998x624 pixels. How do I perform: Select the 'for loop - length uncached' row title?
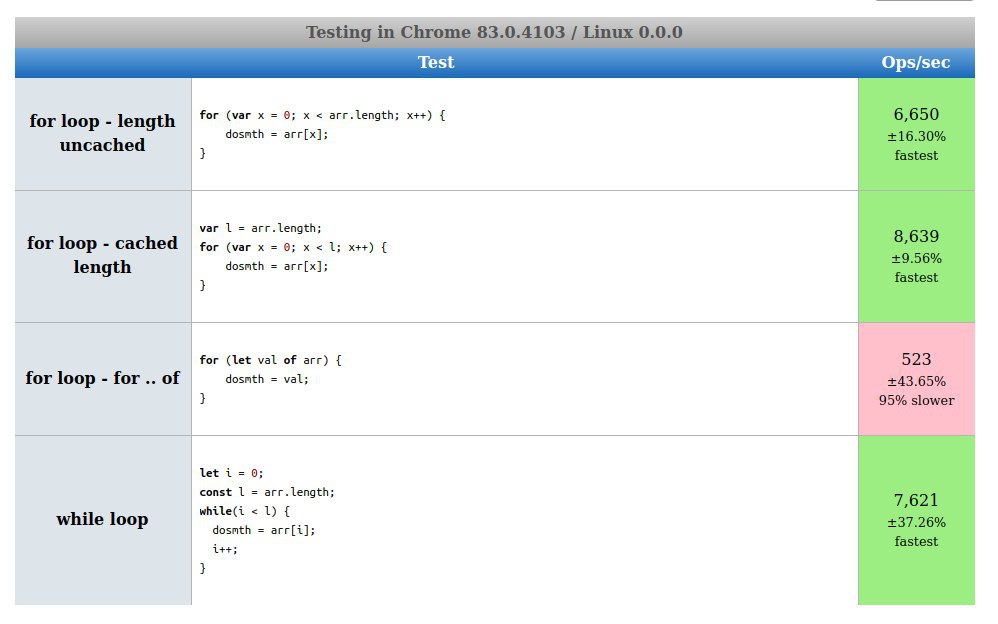tap(102, 133)
